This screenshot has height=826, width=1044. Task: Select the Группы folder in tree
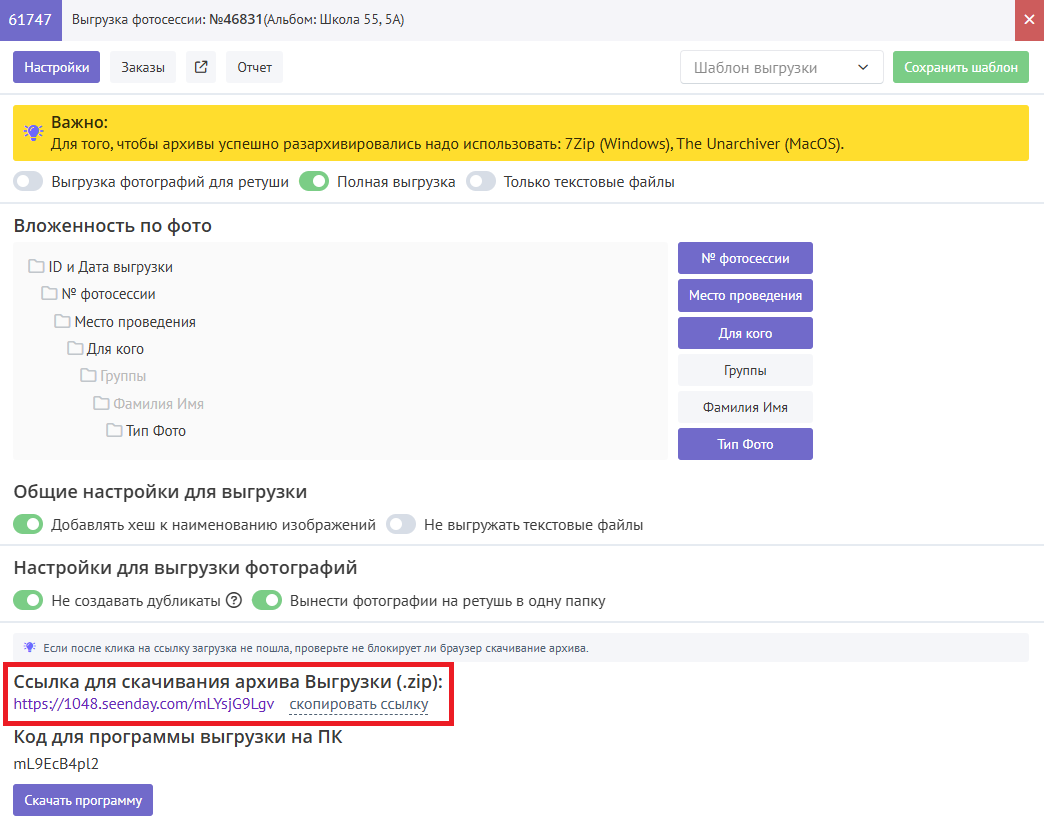pos(122,376)
